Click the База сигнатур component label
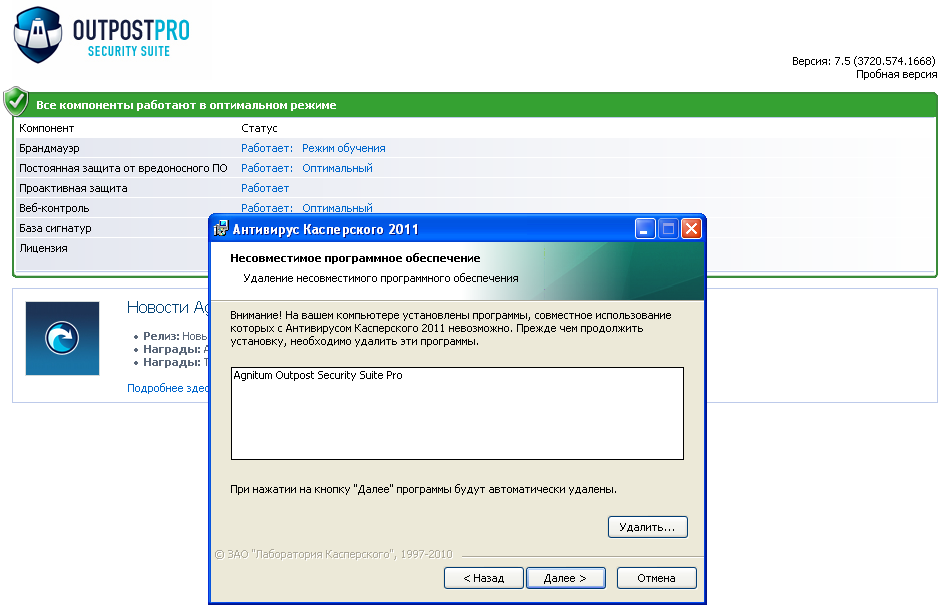Viewport: 941px width, 614px height. point(55,228)
